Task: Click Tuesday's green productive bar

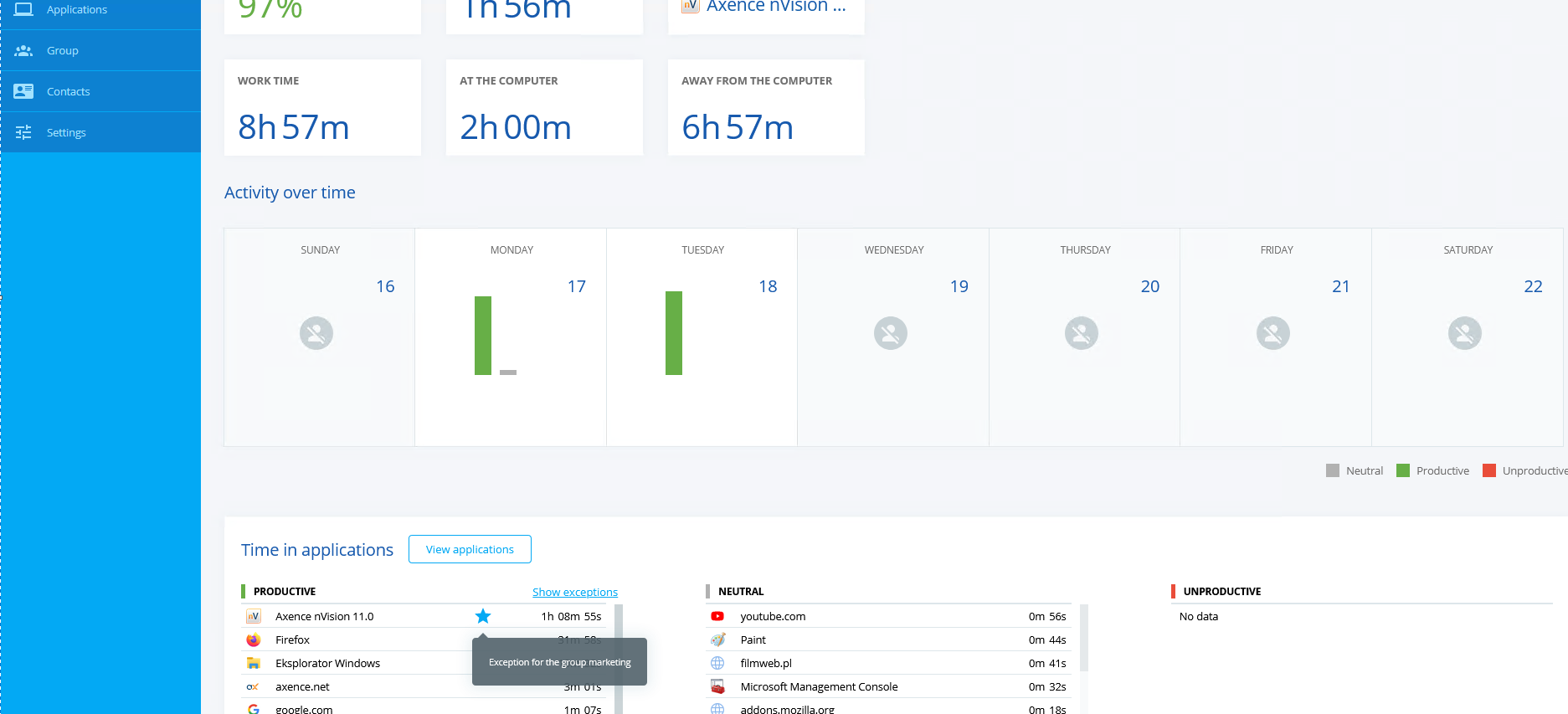Action: pos(674,333)
